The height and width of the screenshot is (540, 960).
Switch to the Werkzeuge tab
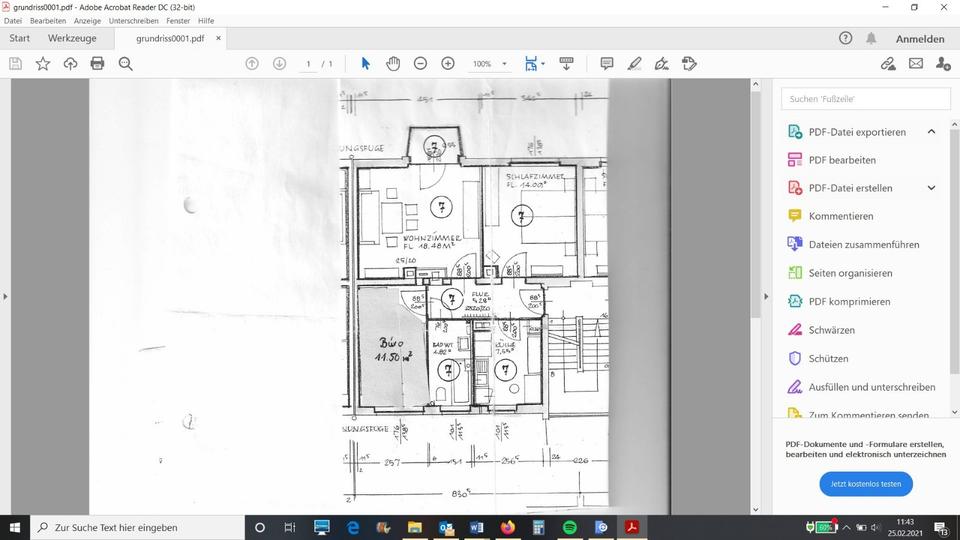click(x=72, y=38)
